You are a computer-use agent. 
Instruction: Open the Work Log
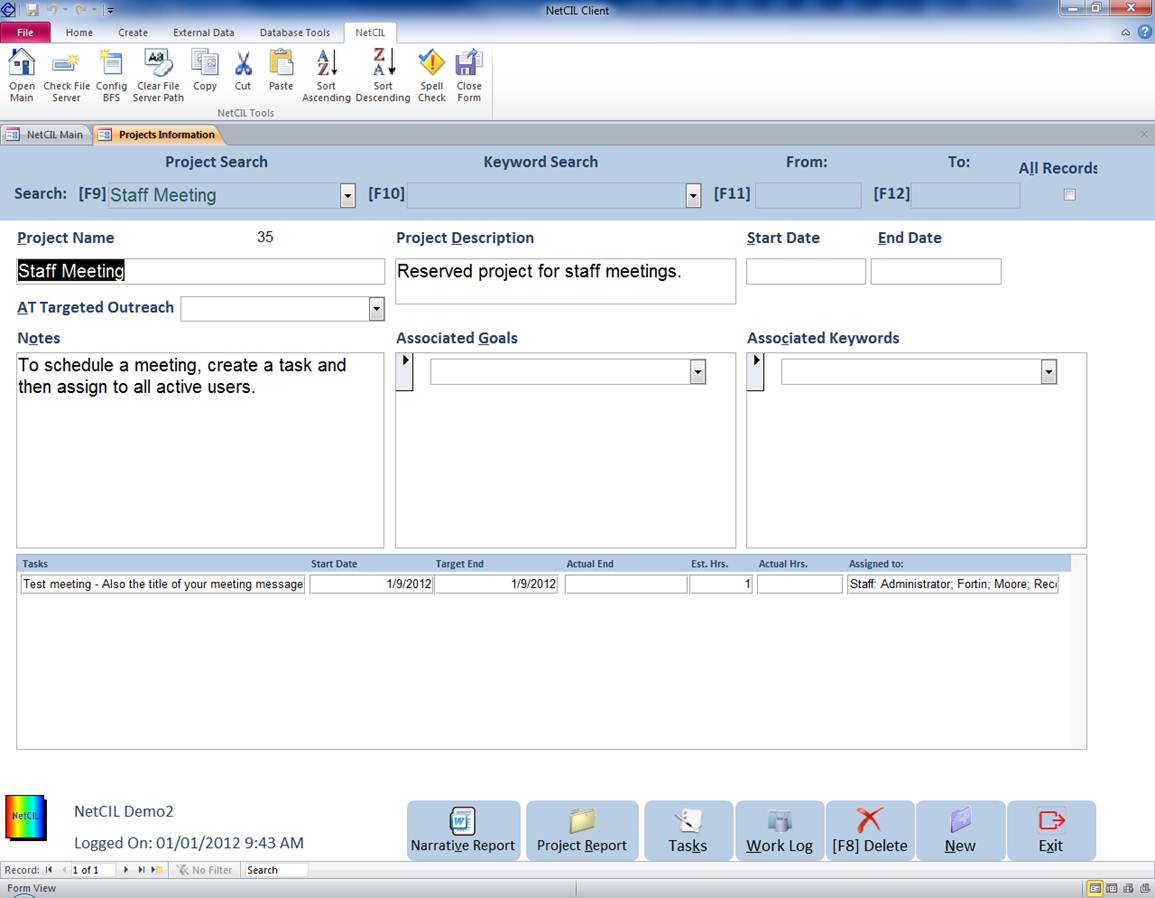(779, 830)
